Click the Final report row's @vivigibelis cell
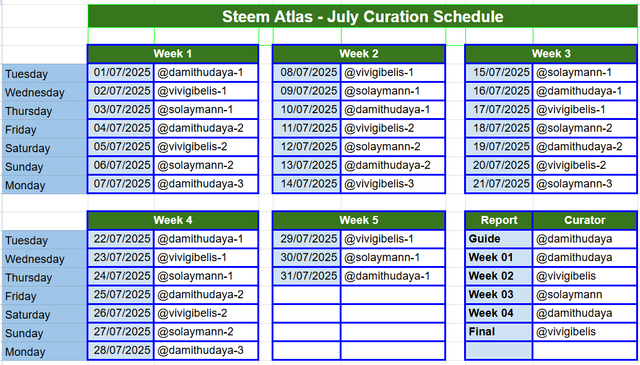Viewport: 640px width, 365px height. coord(584,332)
